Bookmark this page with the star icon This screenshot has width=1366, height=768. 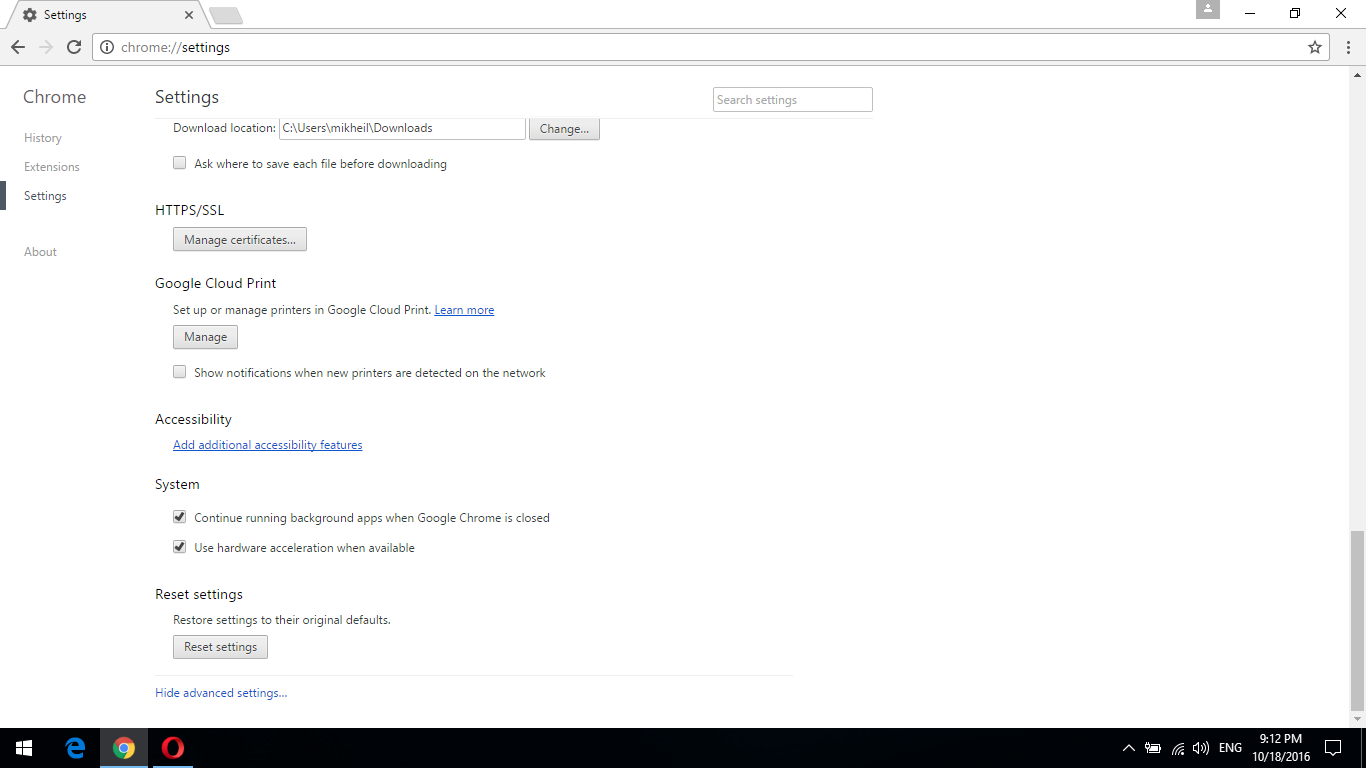click(x=1315, y=47)
